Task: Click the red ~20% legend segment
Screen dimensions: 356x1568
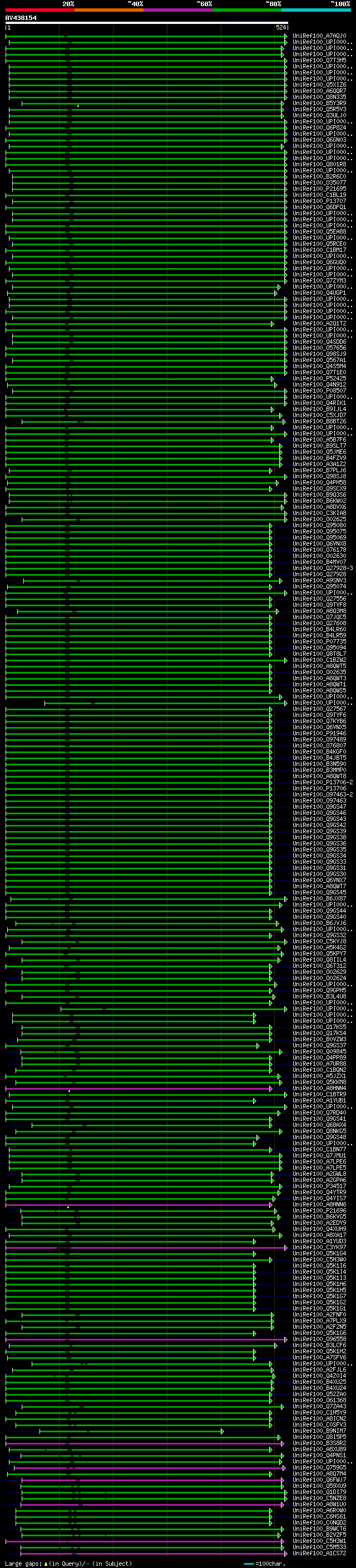Action: pyautogui.click(x=39, y=10)
